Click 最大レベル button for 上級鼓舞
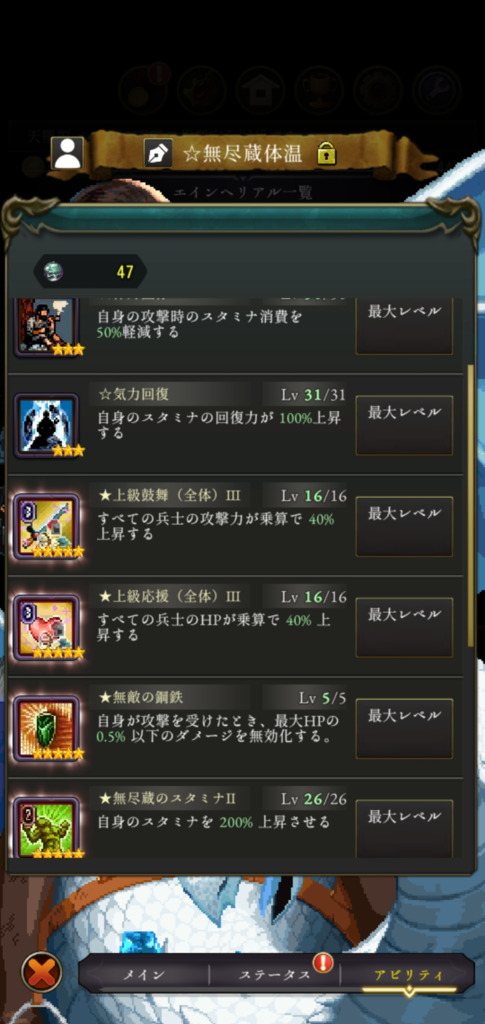The height and width of the screenshot is (1024, 485). (404, 526)
